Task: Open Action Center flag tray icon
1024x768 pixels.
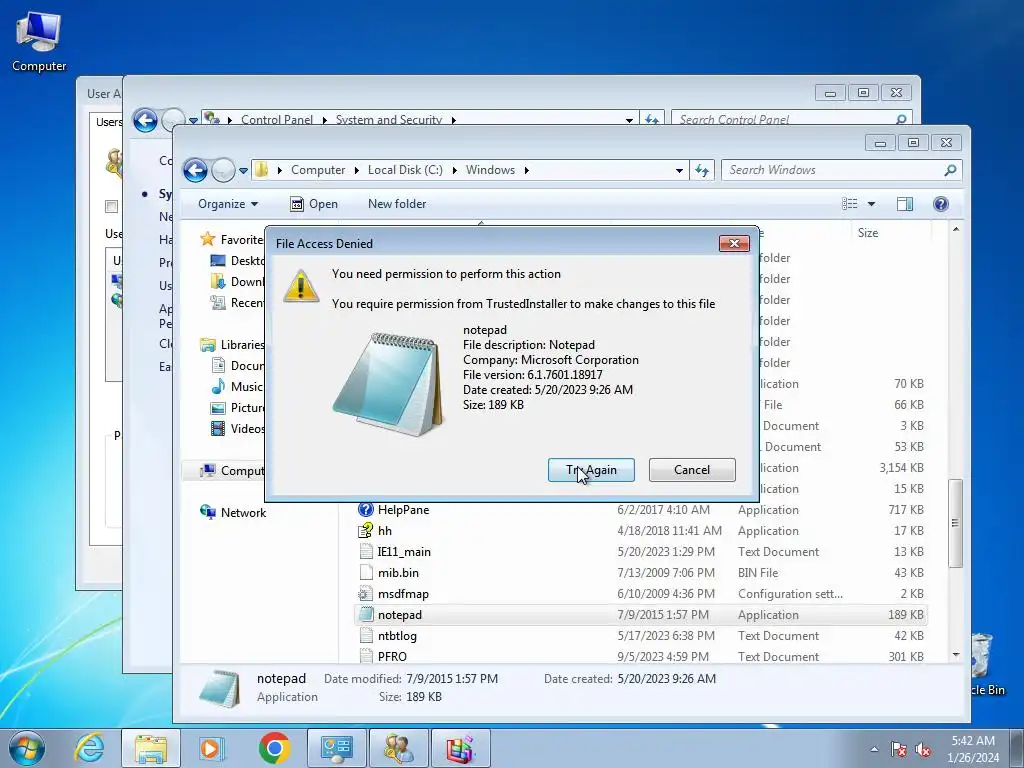Action: click(x=899, y=749)
